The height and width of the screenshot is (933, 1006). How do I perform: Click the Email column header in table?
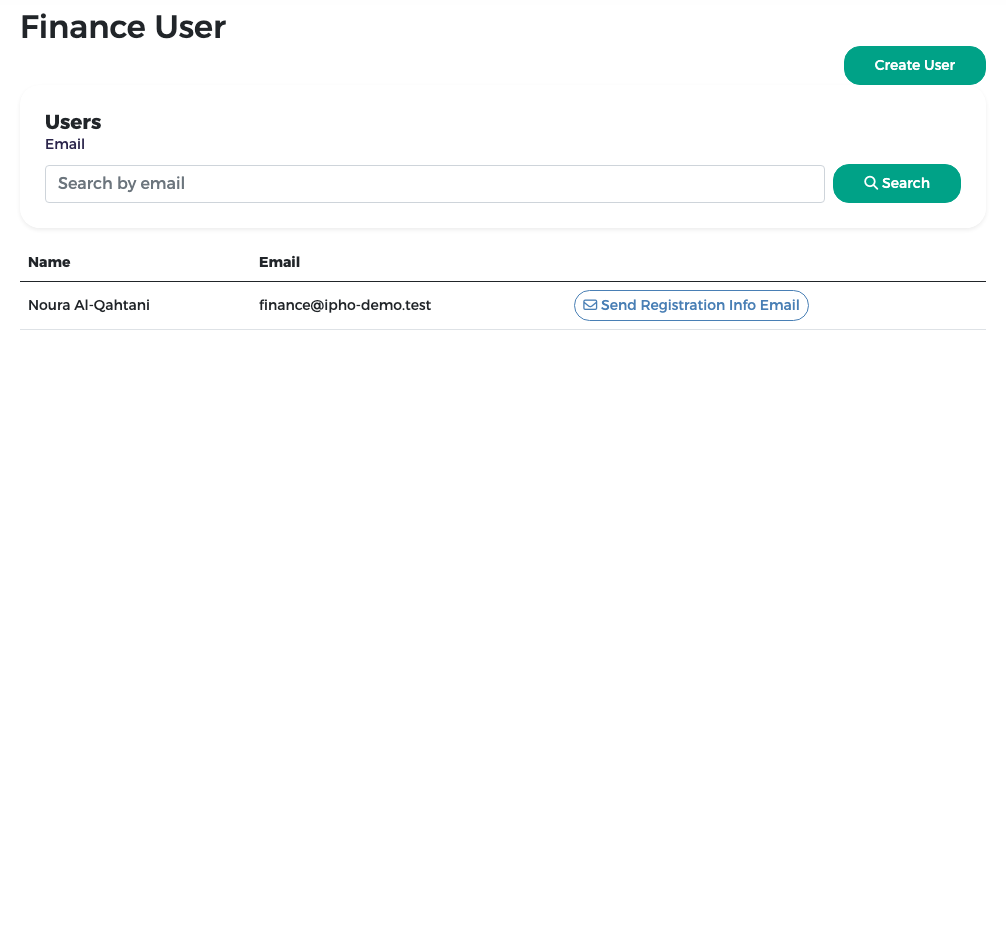click(279, 262)
